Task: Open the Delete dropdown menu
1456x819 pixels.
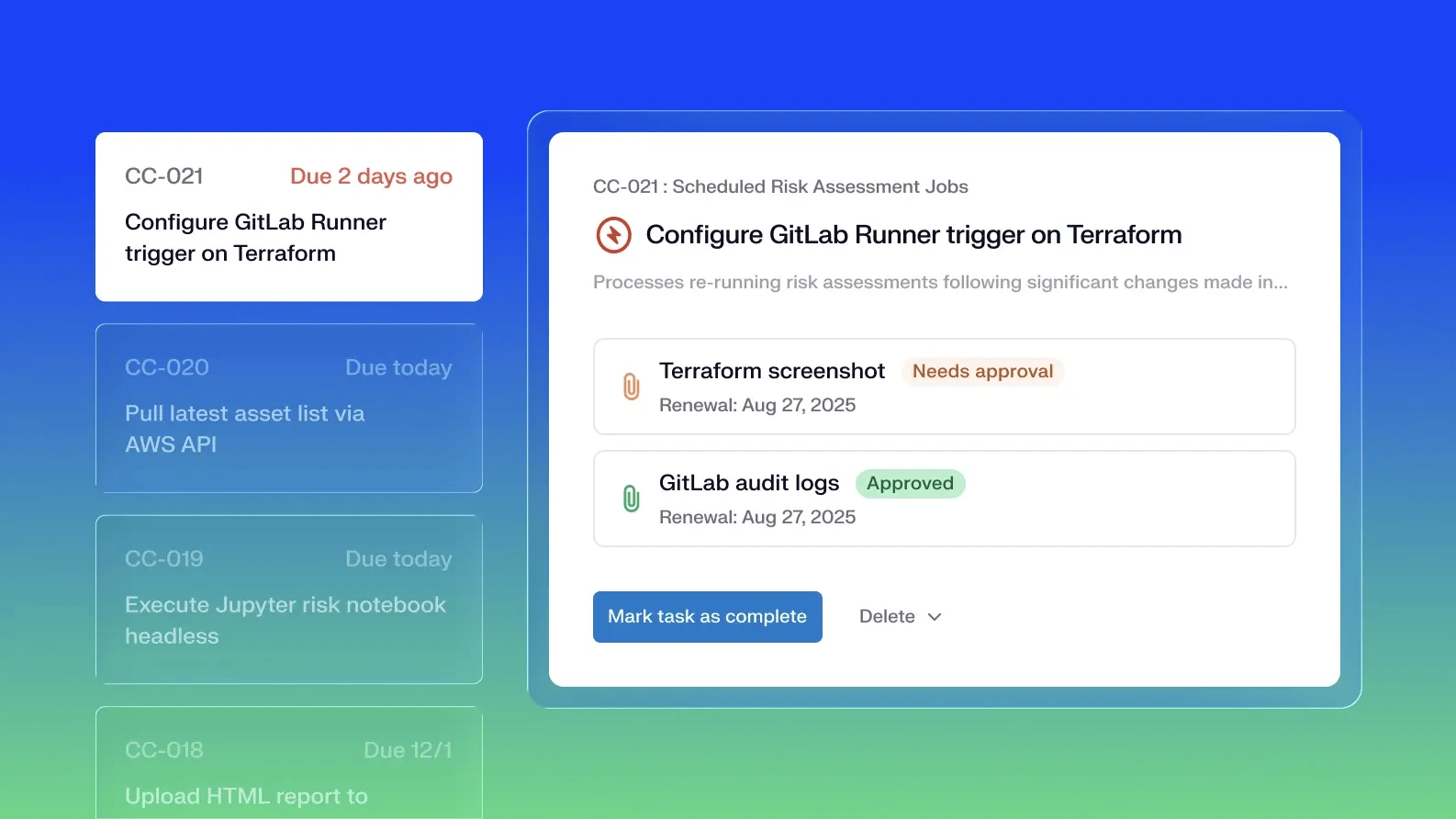Action: (x=888, y=617)
